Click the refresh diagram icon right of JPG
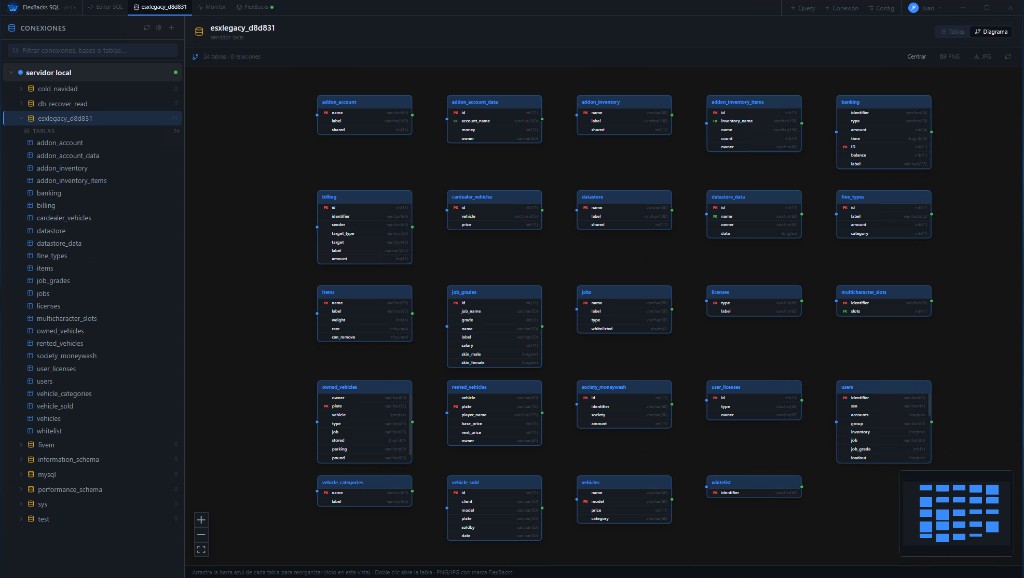The image size is (1024, 578). coord(1008,57)
